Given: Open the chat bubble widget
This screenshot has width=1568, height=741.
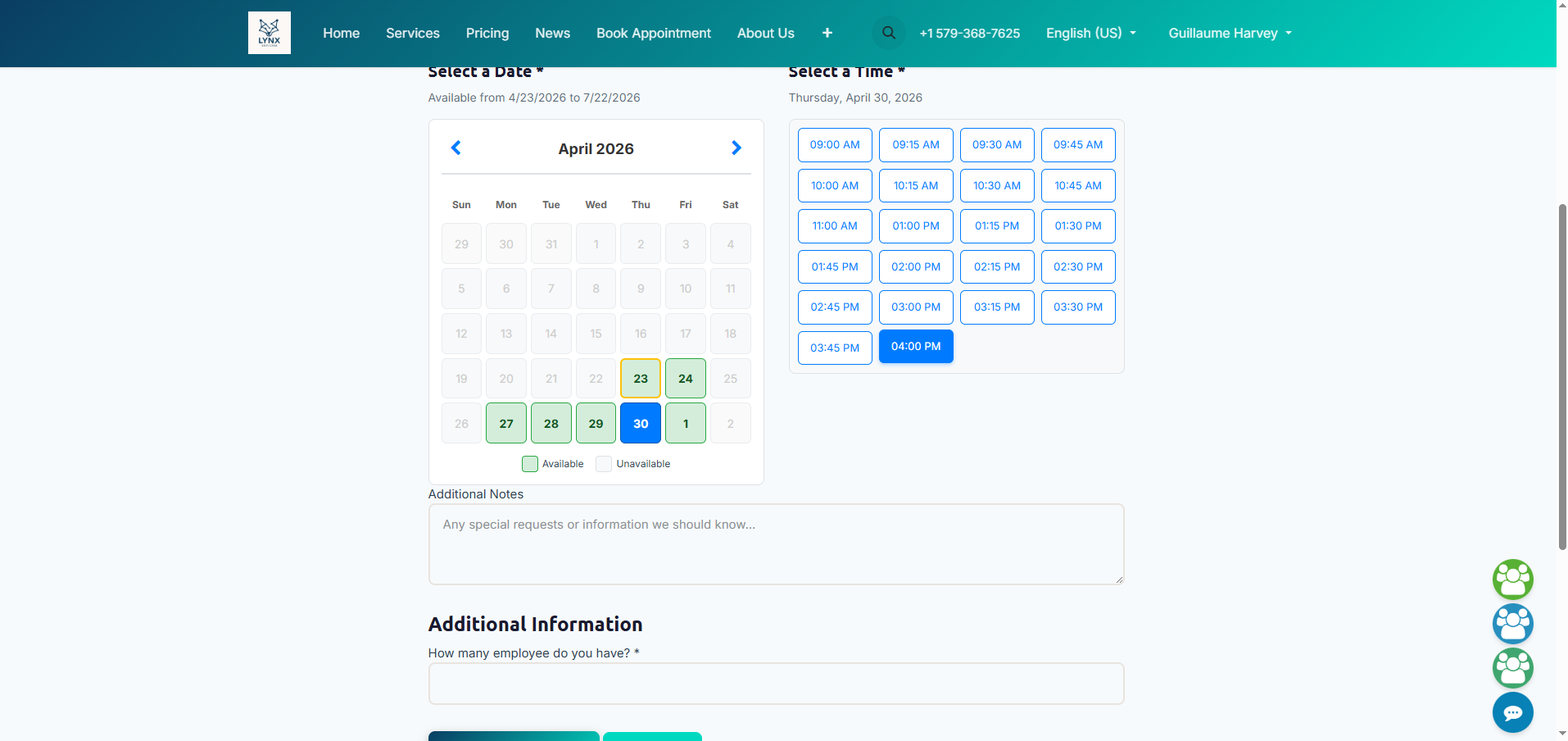Looking at the screenshot, I should 1512,712.
